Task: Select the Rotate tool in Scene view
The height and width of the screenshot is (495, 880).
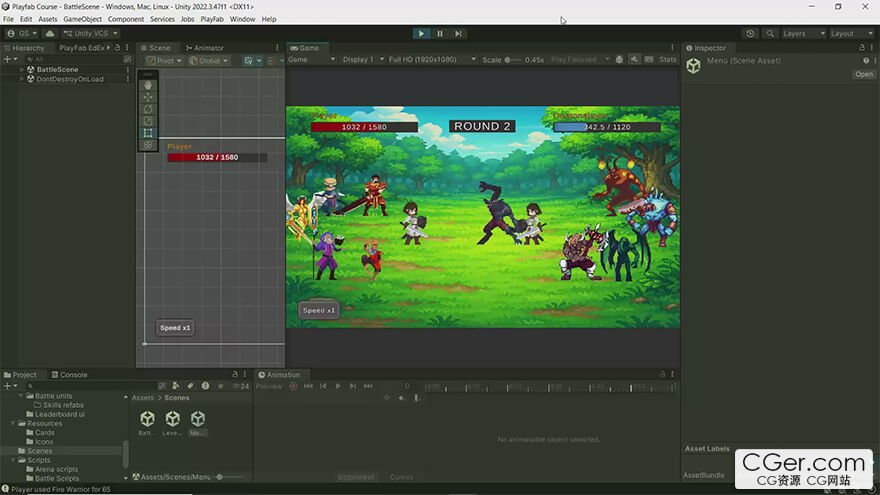Action: coord(148,109)
